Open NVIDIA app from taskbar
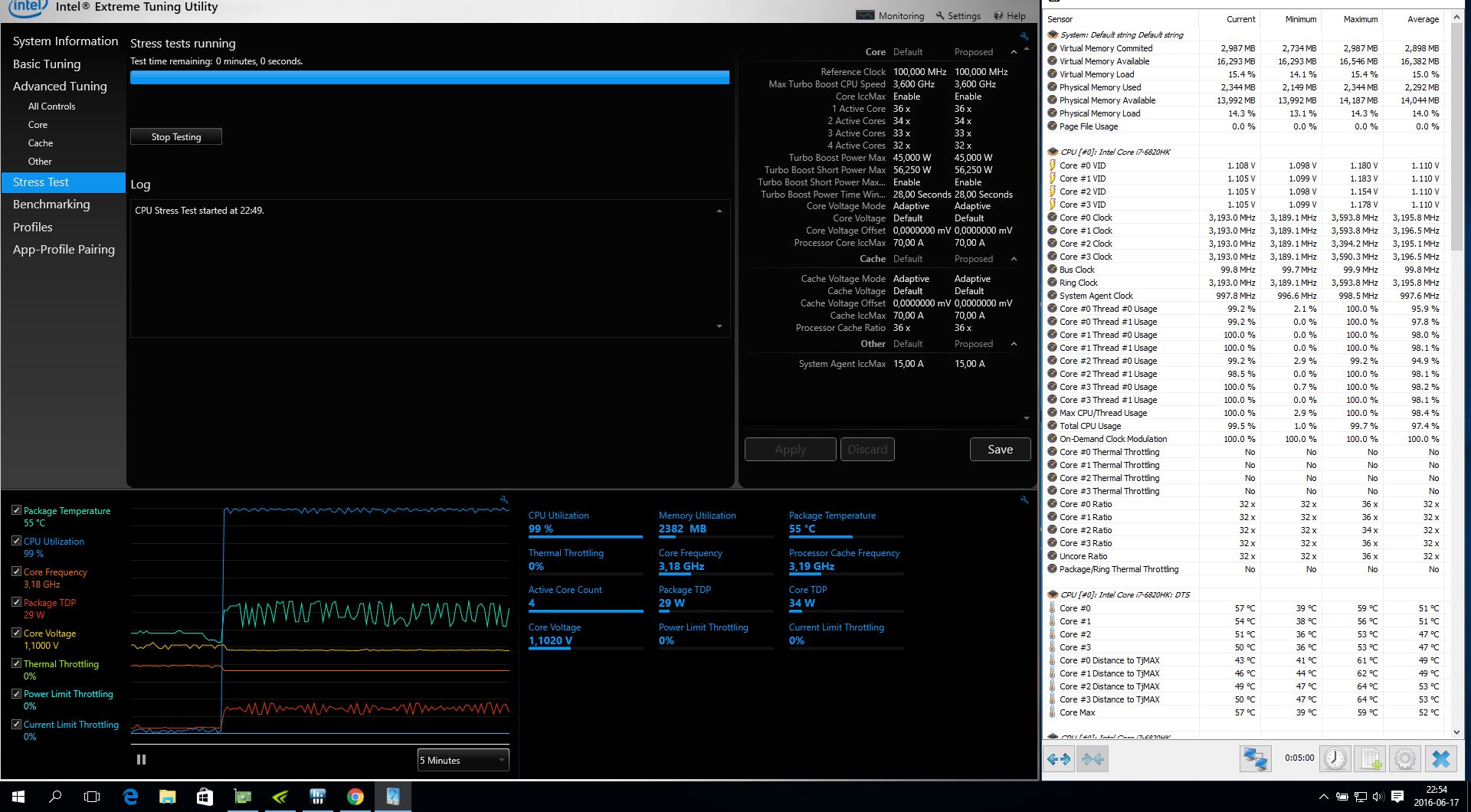Viewport: 1471px width, 812px height. pos(280,797)
